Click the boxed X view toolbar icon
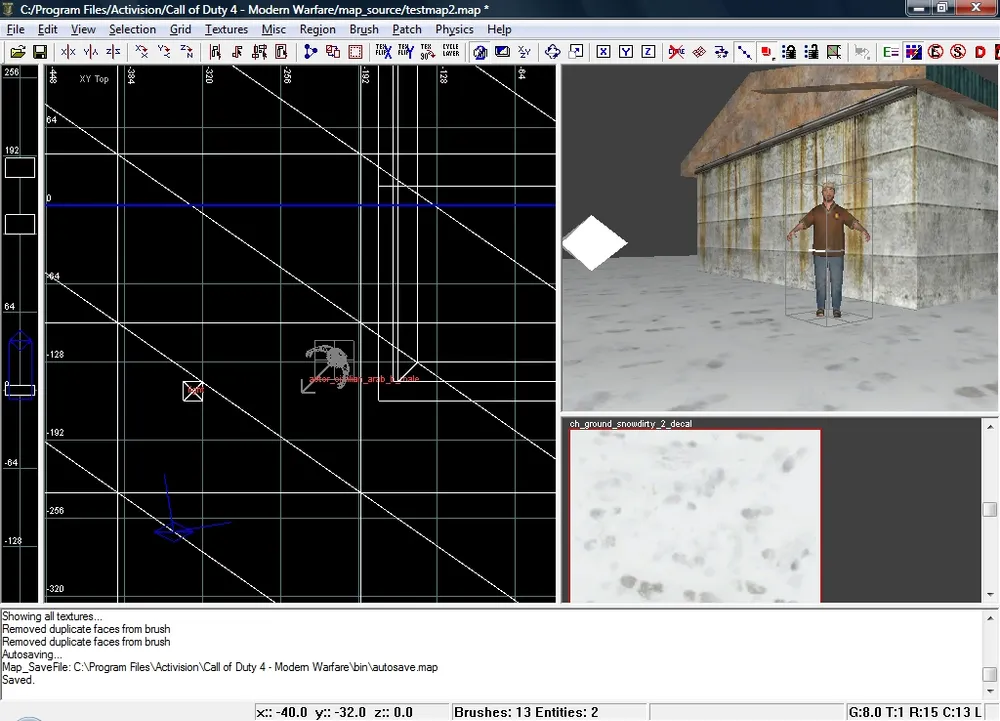 tap(604, 52)
